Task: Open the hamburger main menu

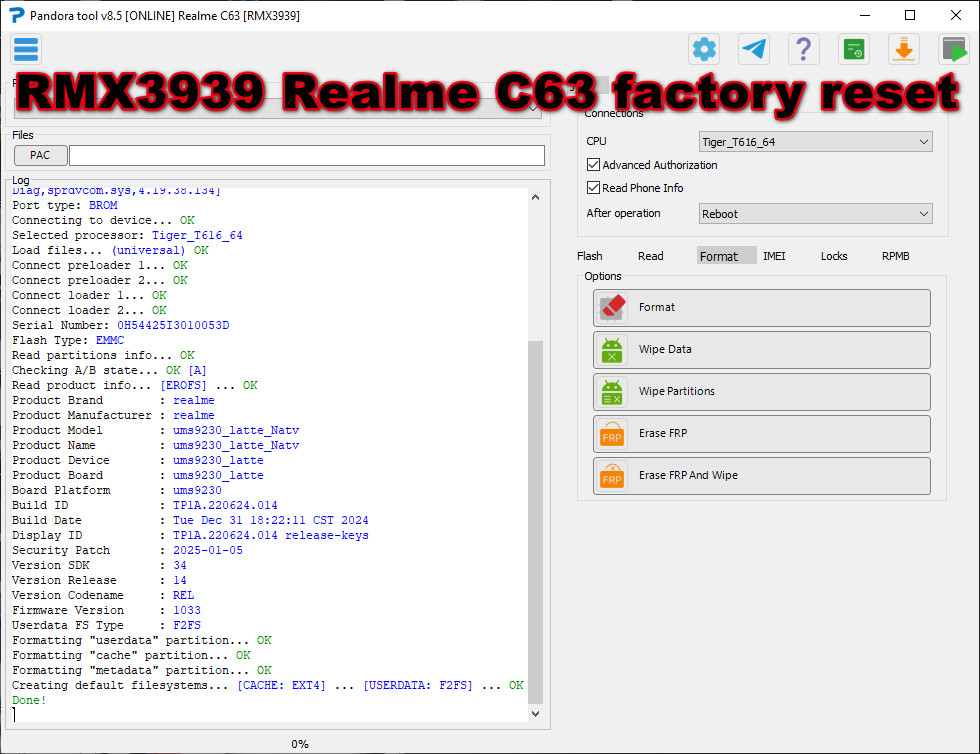Action: pyautogui.click(x=26, y=49)
